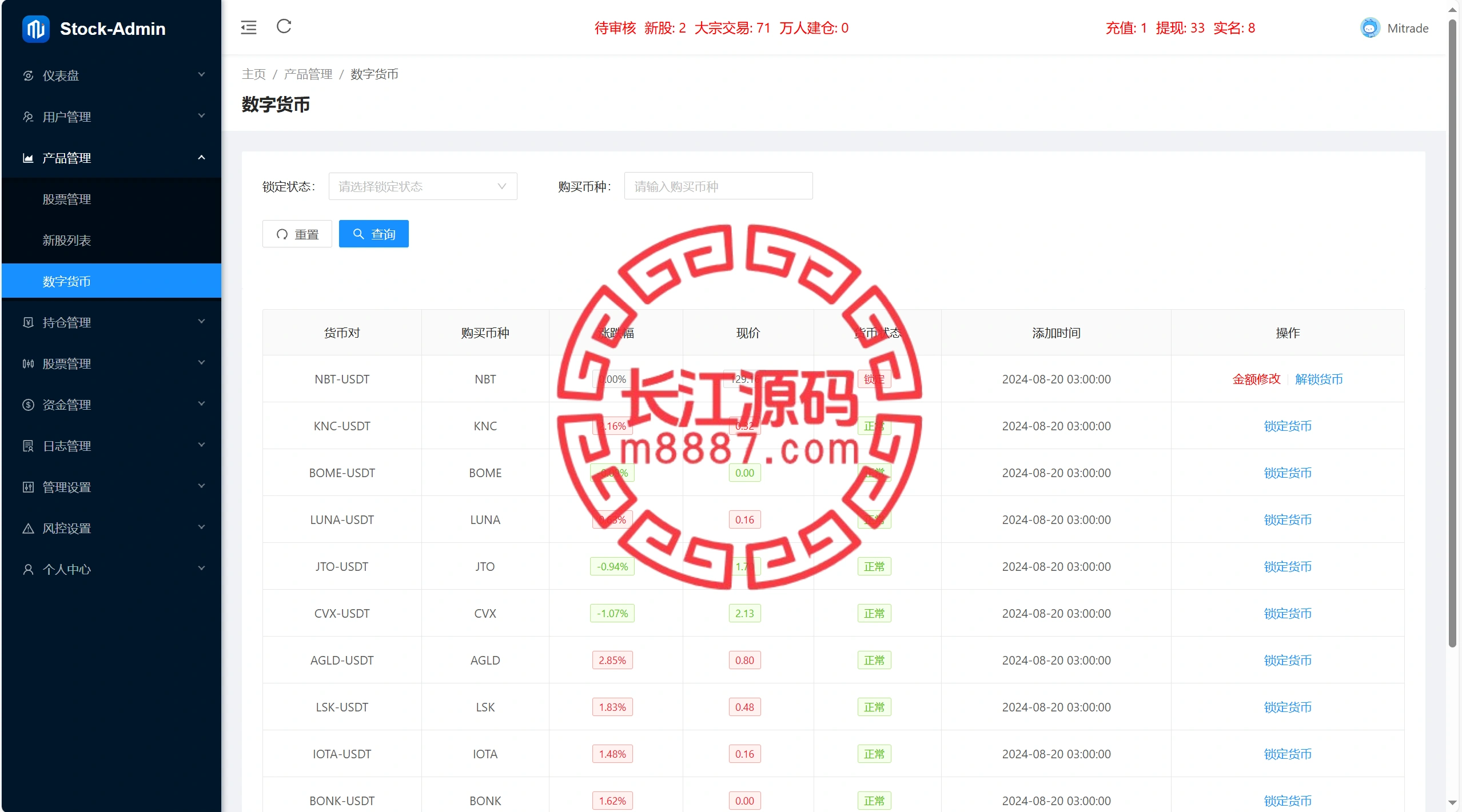Click the 股票管理 candlestick icon below 持仓管理
This screenshot has width=1462, height=812.
pos(28,363)
